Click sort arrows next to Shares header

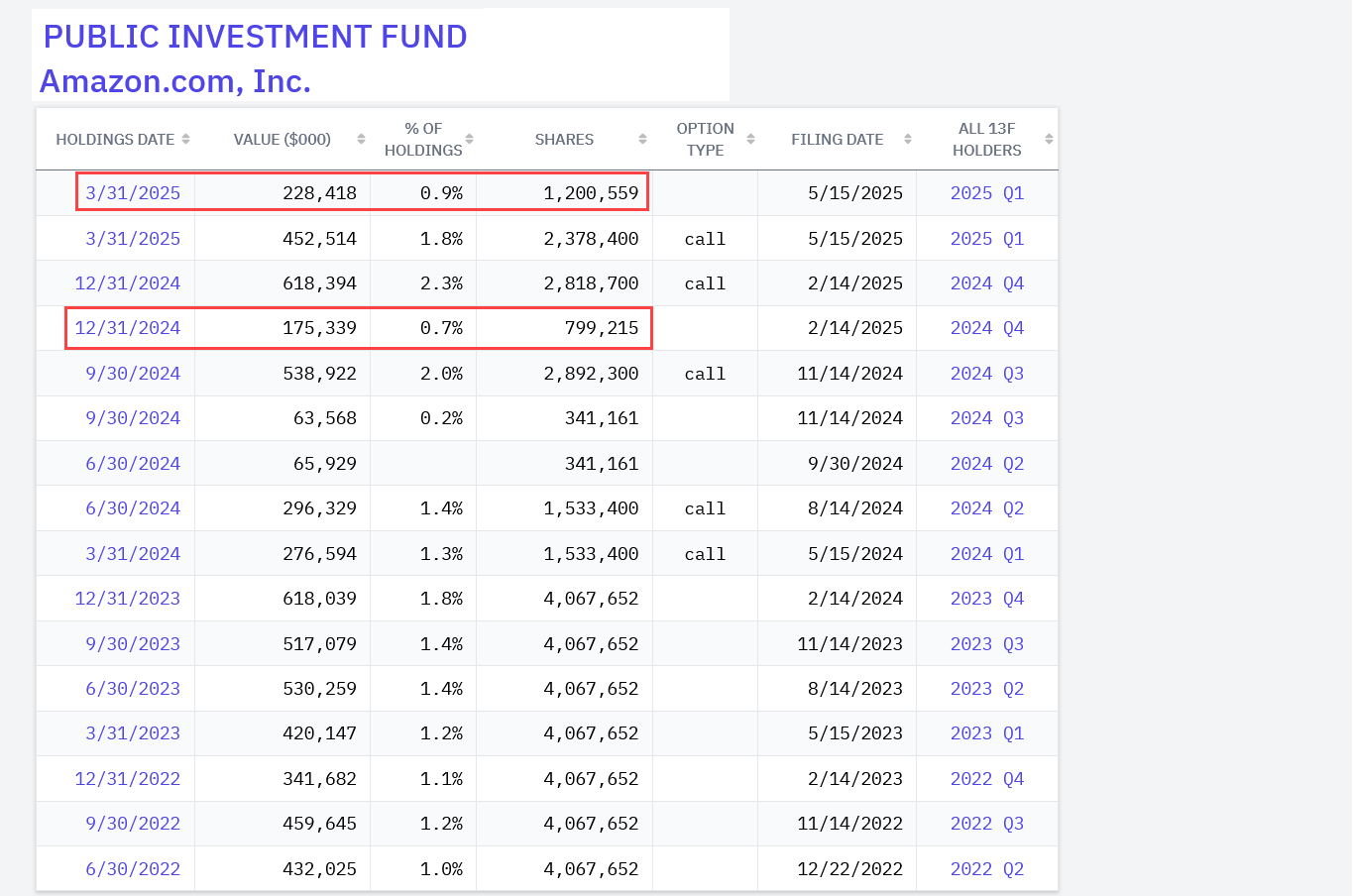click(x=642, y=140)
